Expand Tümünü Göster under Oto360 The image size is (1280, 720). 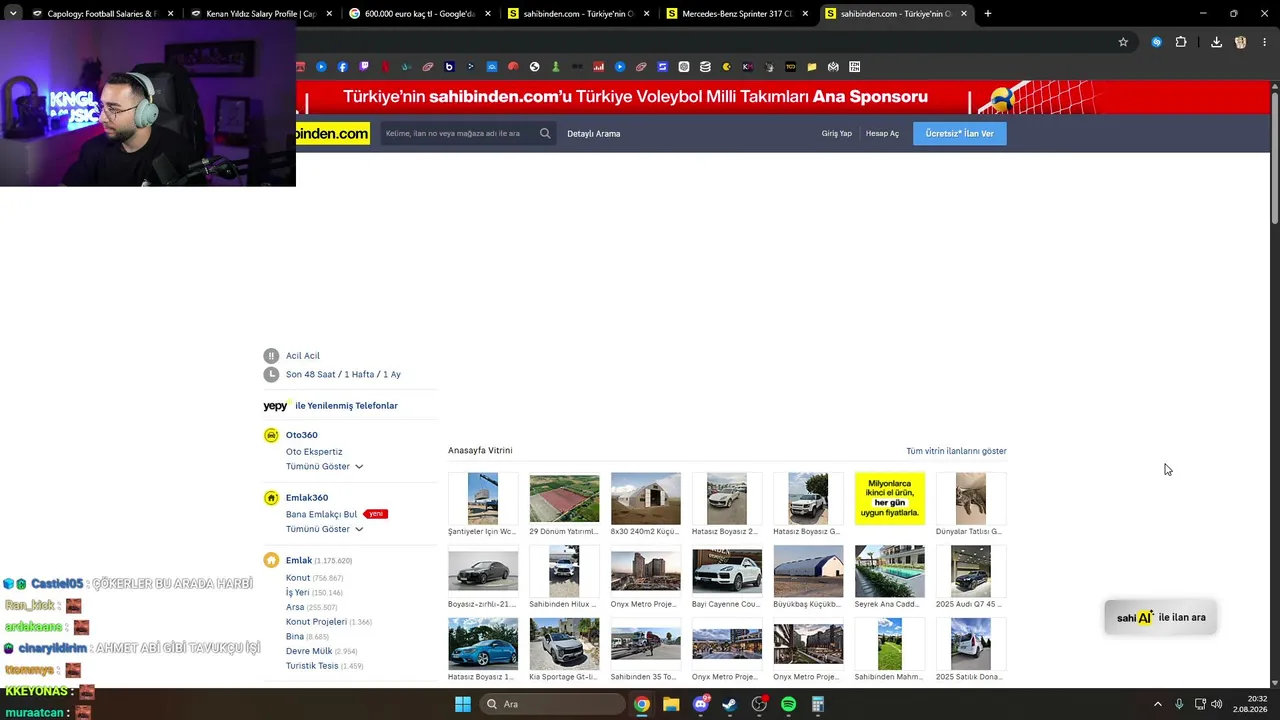click(324, 467)
